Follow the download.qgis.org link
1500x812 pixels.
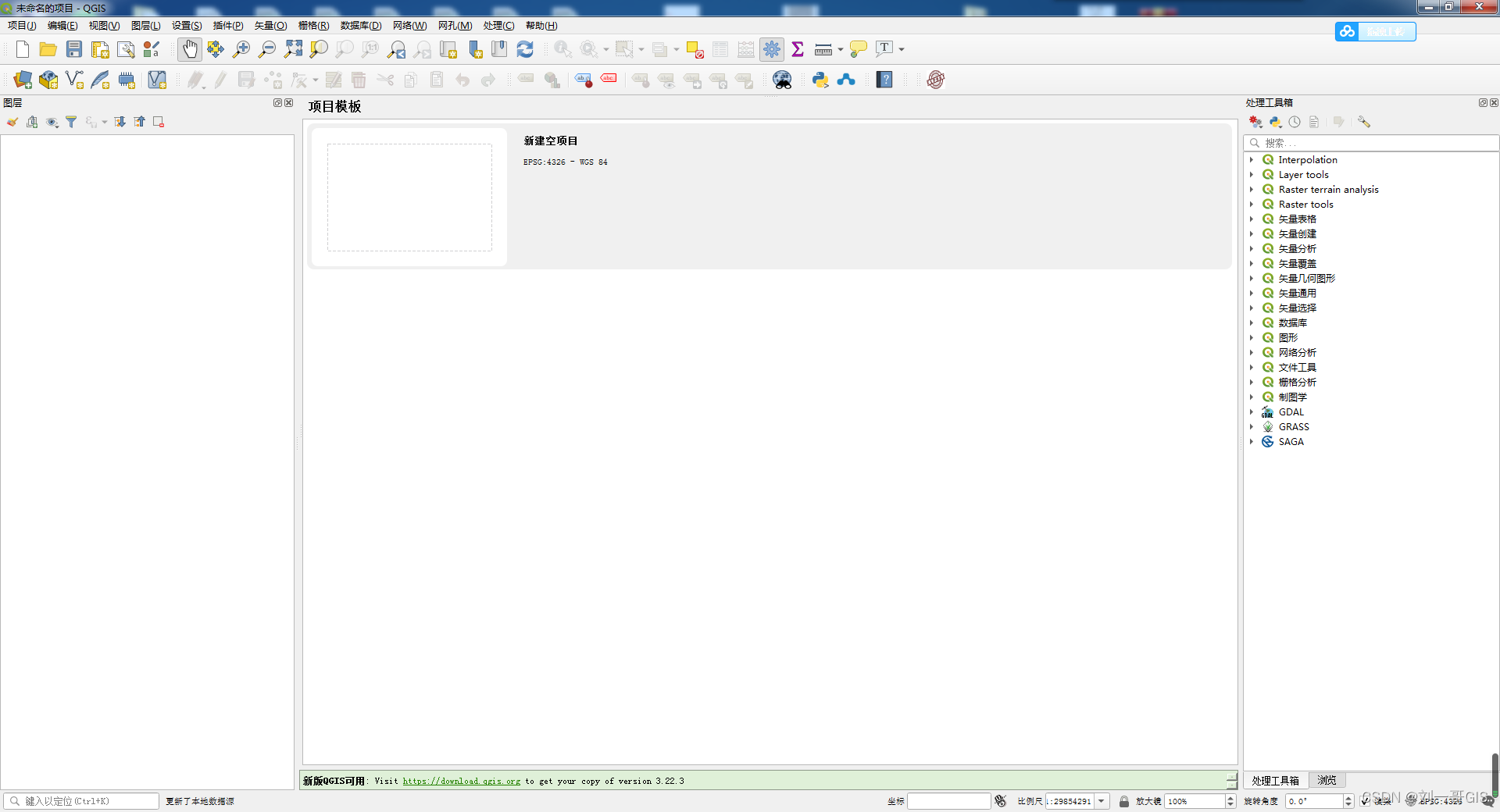(x=461, y=781)
